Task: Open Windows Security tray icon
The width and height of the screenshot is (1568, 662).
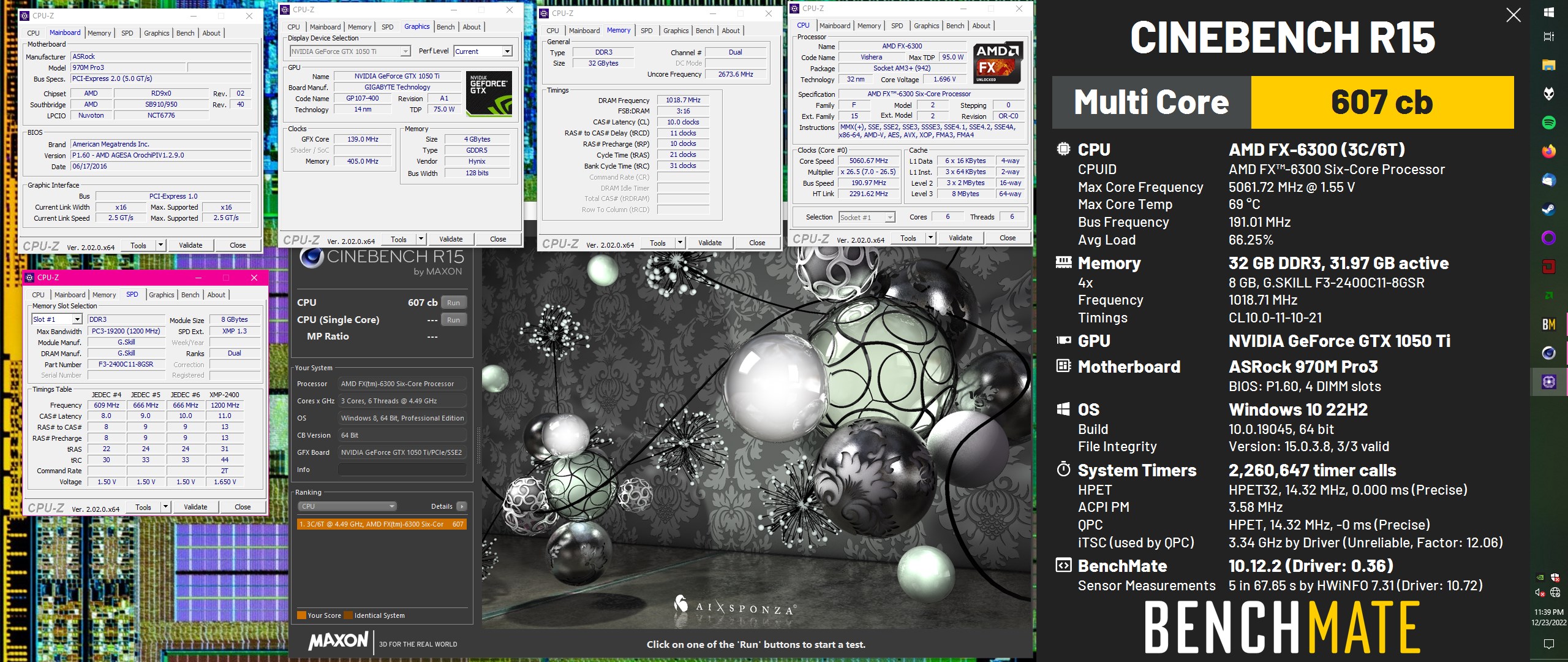Action: (1555, 577)
